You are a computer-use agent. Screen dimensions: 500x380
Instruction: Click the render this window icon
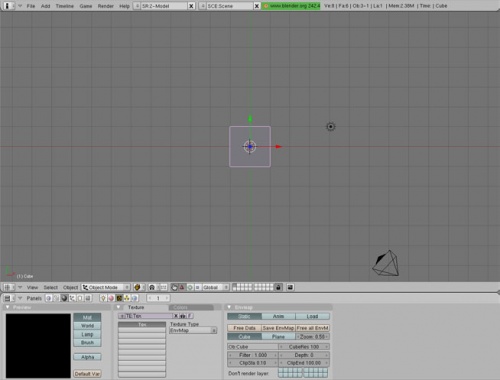tap(290, 287)
